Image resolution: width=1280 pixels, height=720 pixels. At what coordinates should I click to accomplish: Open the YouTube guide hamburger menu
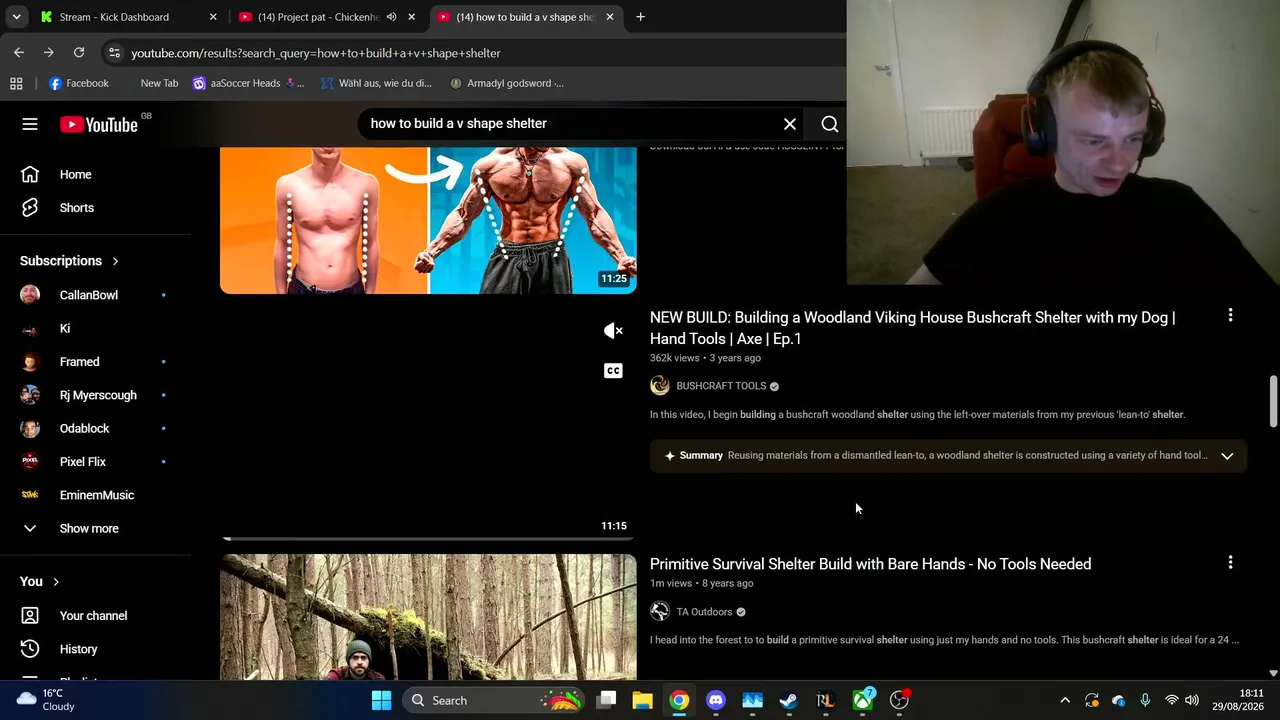30,124
